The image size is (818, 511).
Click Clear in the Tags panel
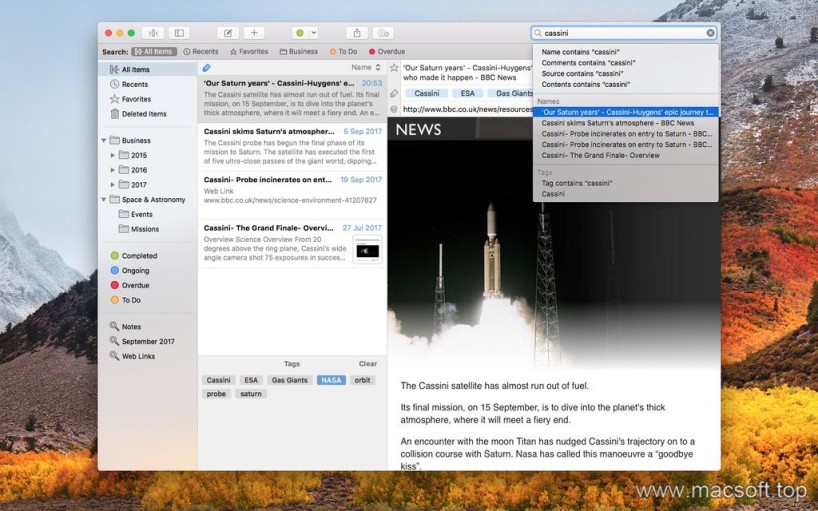tap(368, 364)
